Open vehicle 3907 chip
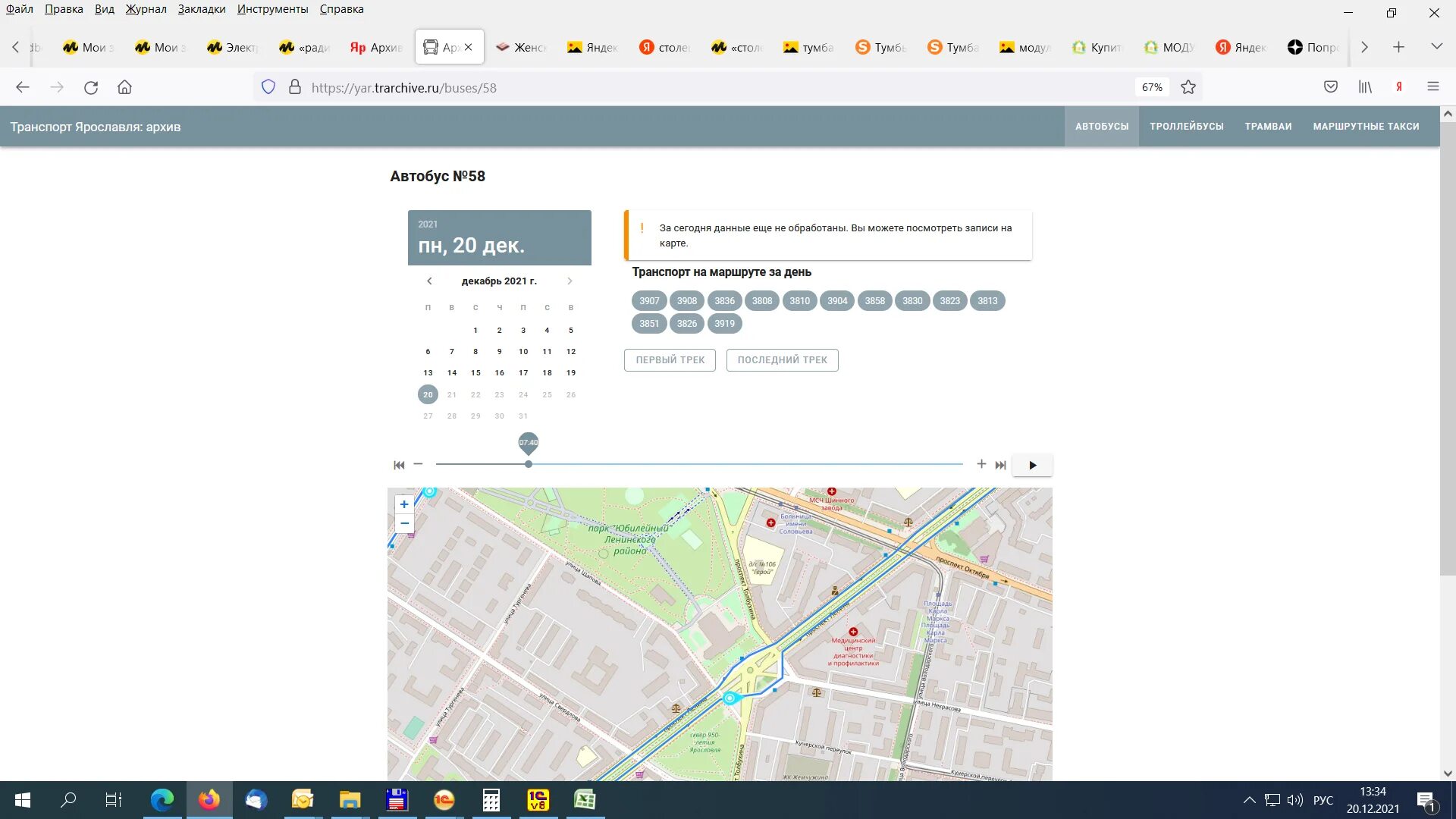This screenshot has height=819, width=1456. [649, 301]
